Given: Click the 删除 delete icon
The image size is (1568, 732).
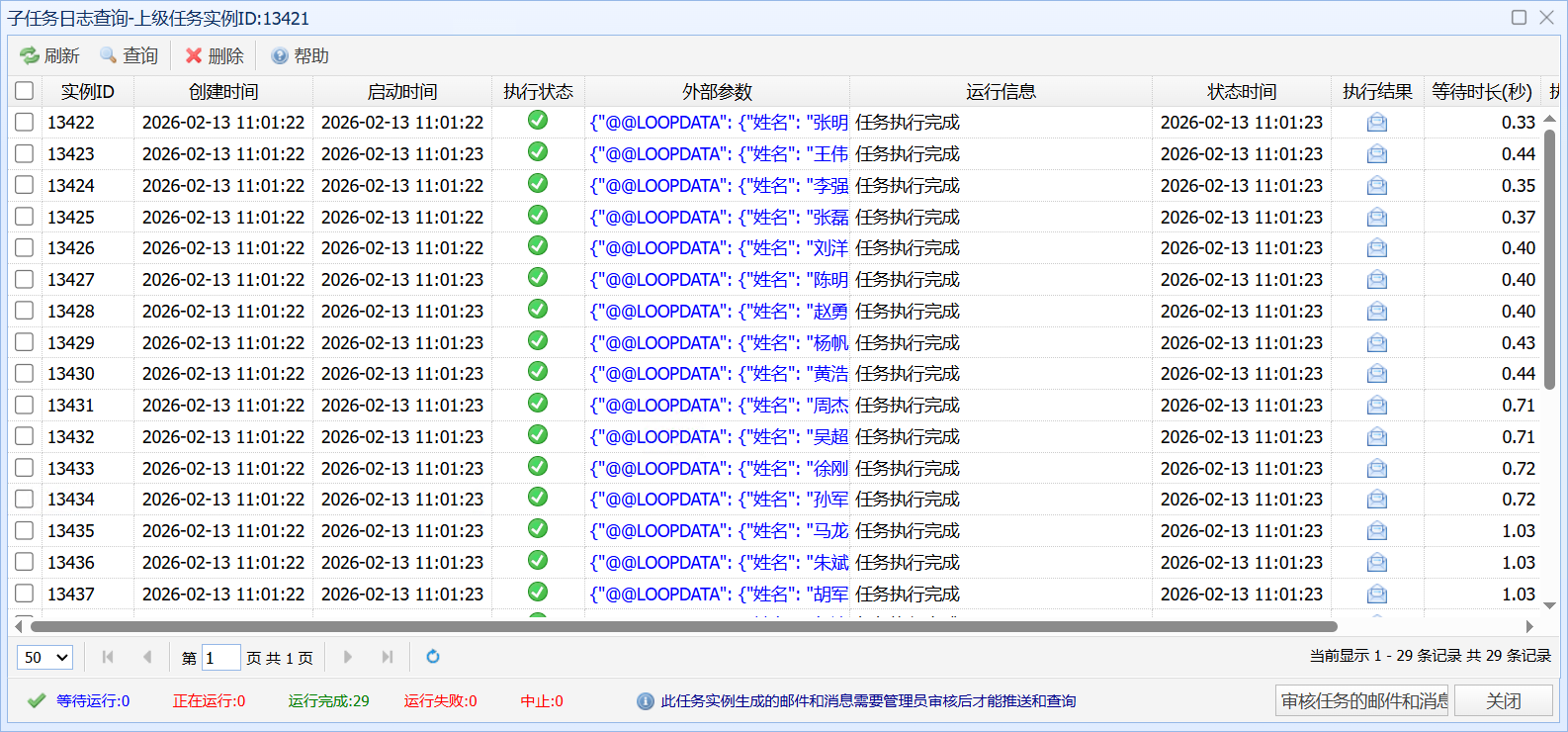Looking at the screenshot, I should pos(194,56).
